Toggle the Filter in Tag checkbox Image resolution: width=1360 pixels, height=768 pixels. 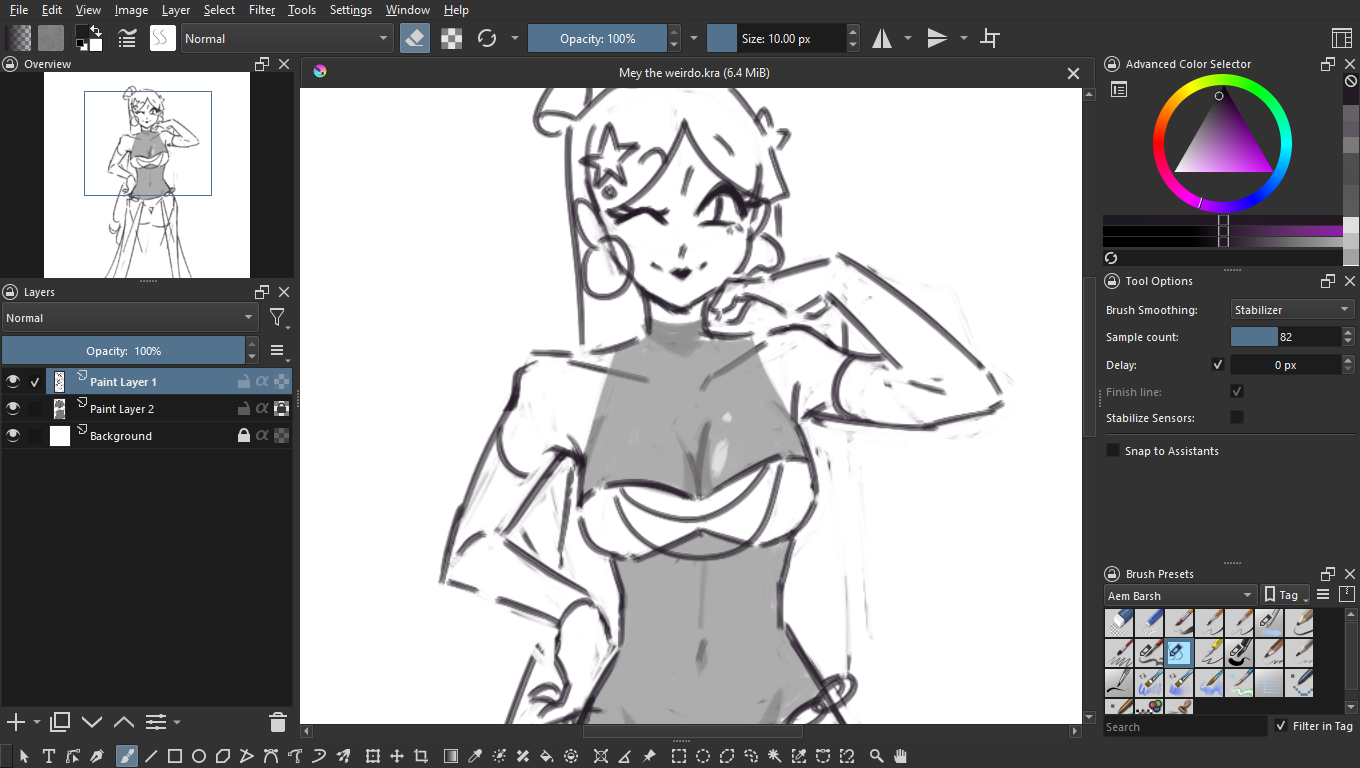tap(1281, 726)
